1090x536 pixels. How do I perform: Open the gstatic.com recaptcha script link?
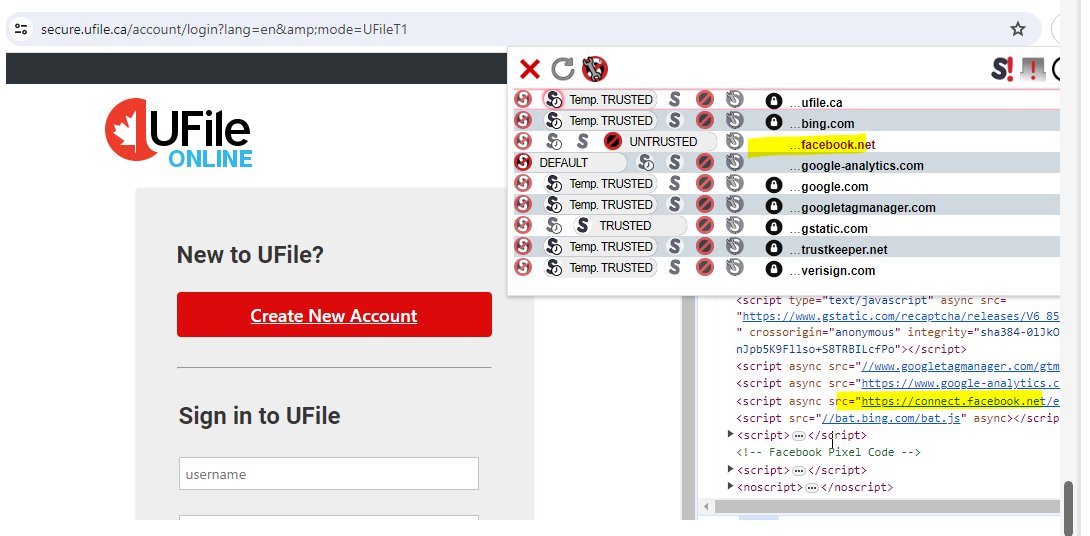pos(901,317)
